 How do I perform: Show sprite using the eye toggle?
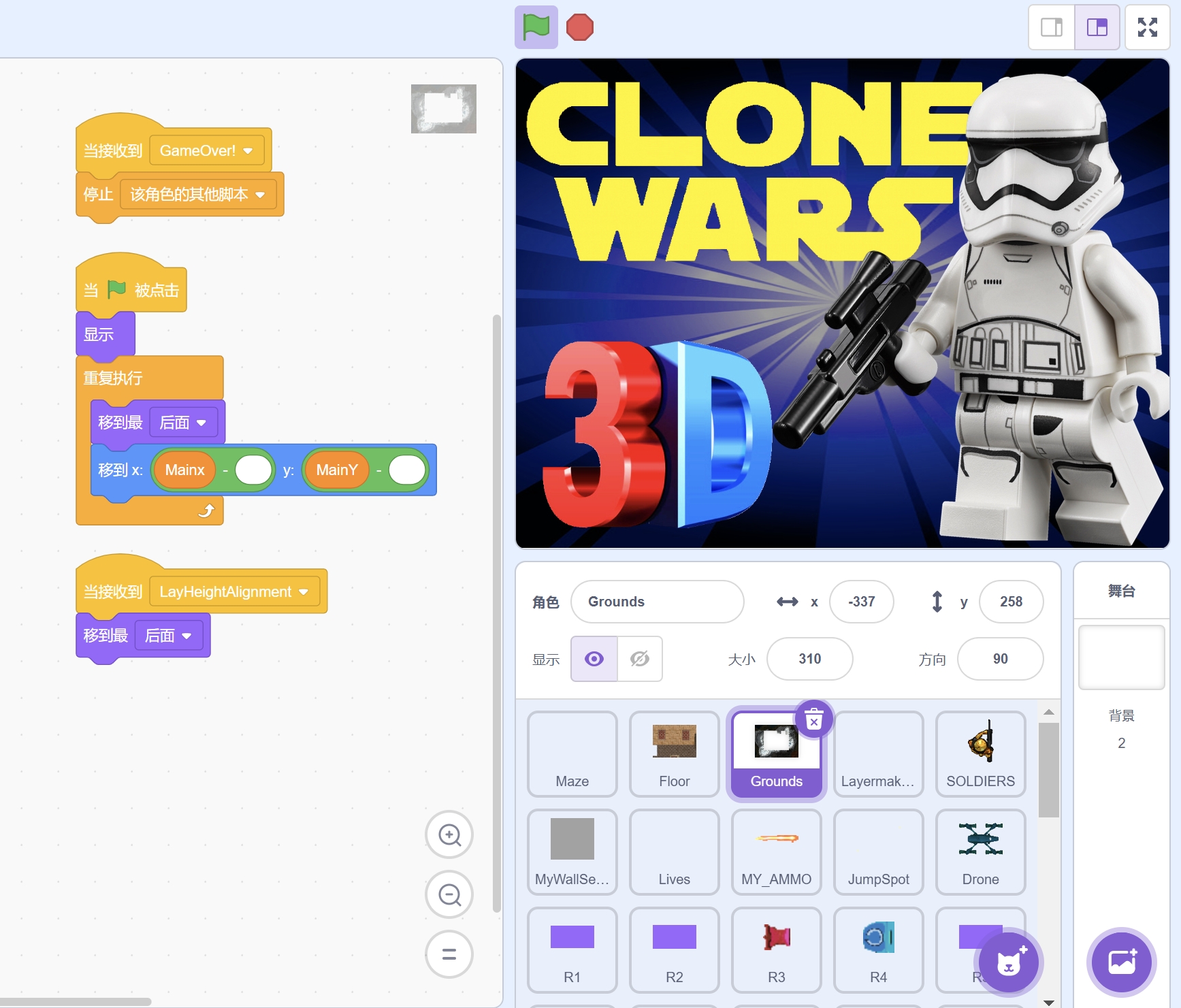click(x=594, y=659)
